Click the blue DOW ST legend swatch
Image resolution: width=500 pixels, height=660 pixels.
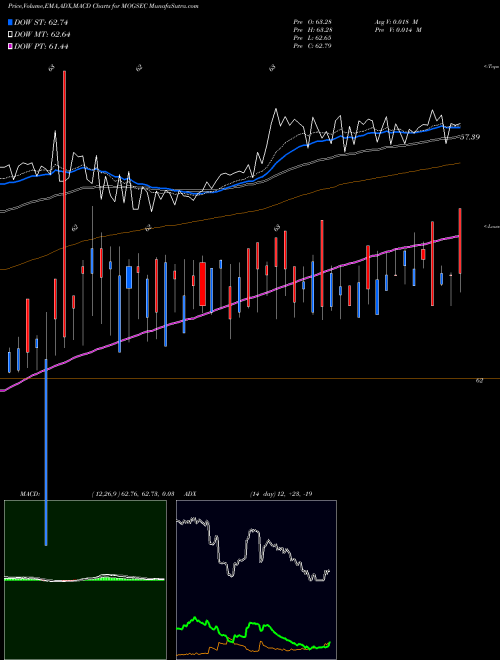tap(10, 22)
